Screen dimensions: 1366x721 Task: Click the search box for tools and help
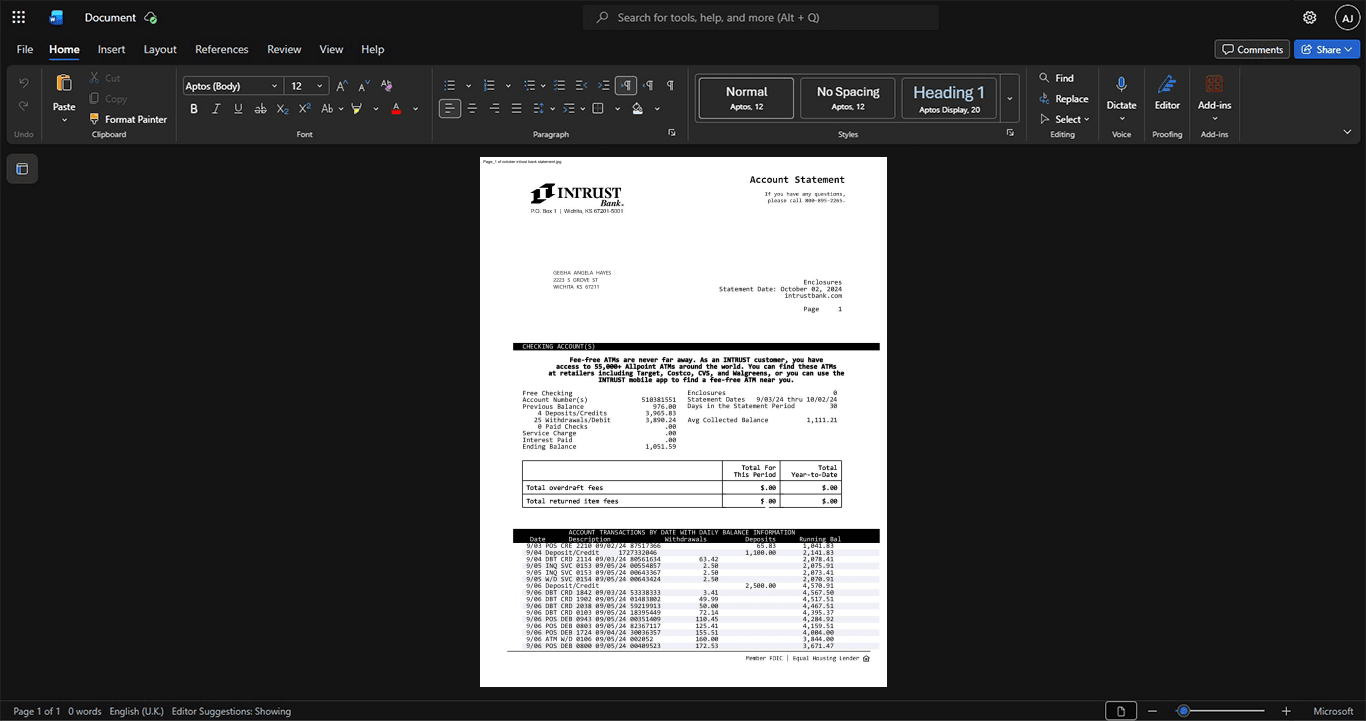[761, 17]
